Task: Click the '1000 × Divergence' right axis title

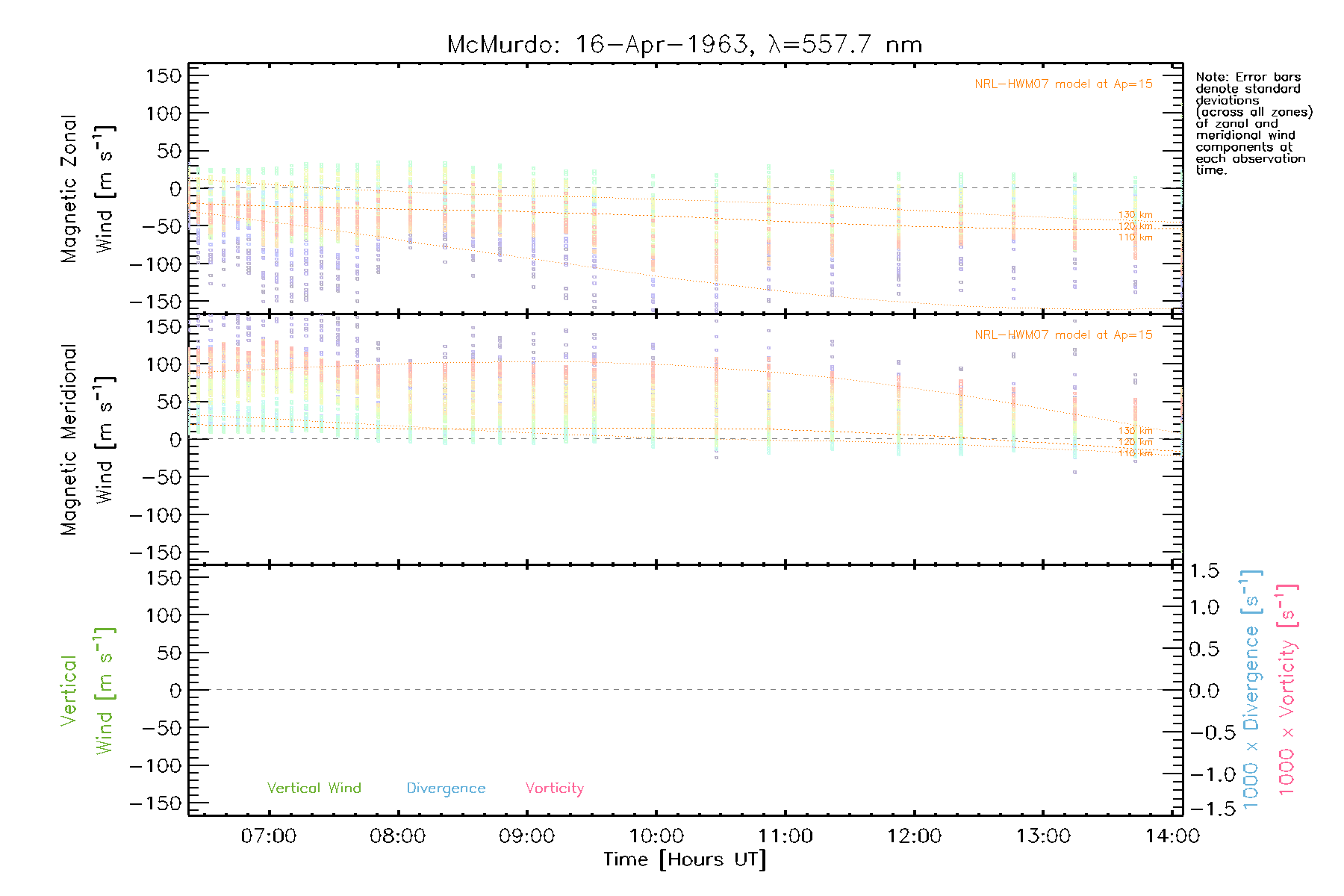Action: click(x=1252, y=690)
